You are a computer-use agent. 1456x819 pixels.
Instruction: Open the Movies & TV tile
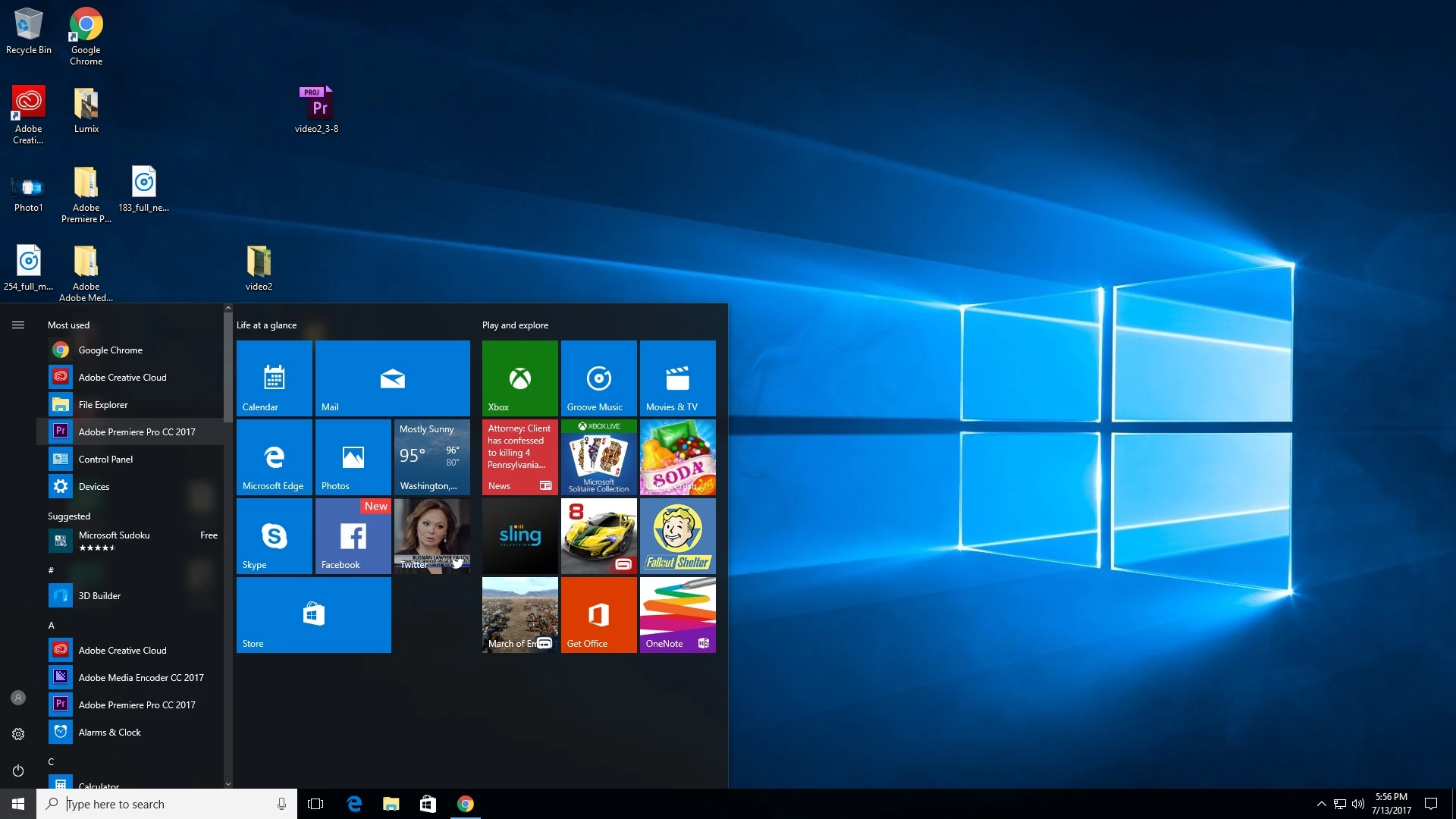point(677,378)
